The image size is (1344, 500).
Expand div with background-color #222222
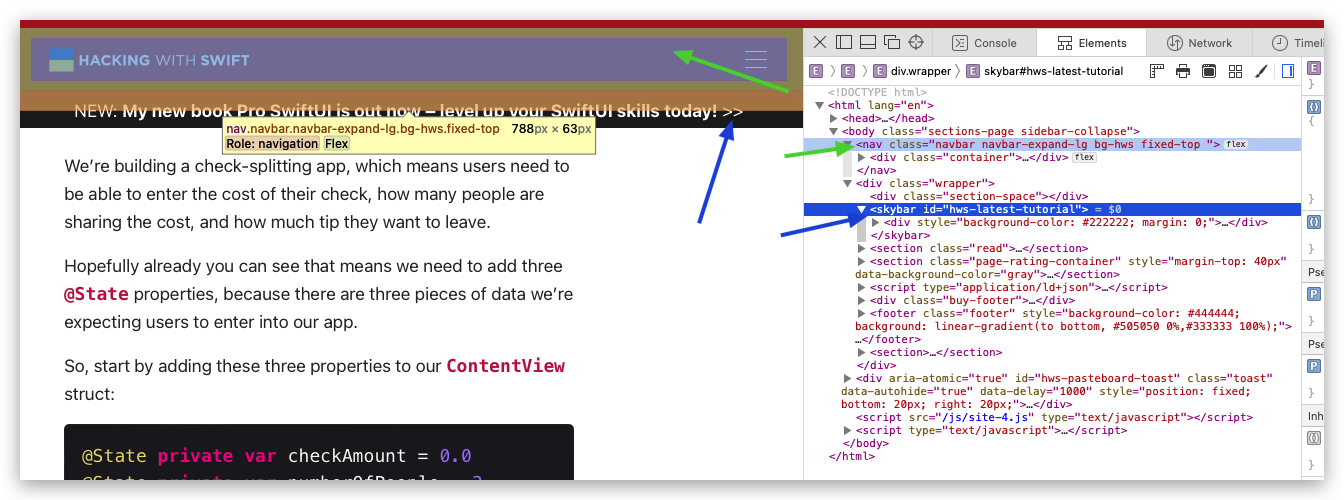876,222
